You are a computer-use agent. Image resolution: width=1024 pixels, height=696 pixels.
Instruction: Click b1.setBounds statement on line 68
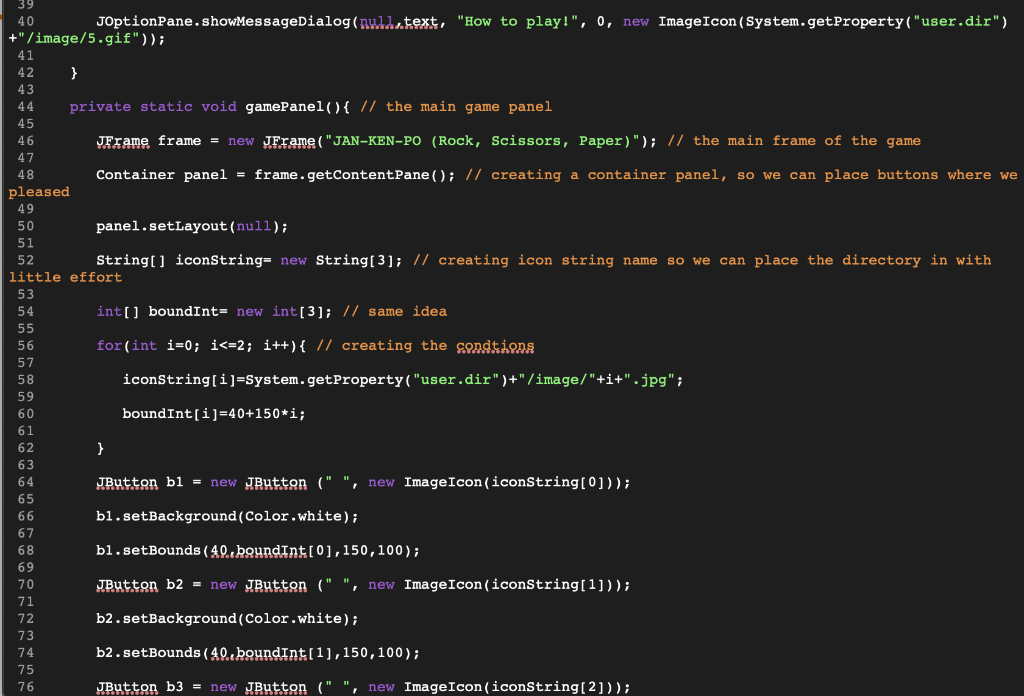tap(258, 550)
